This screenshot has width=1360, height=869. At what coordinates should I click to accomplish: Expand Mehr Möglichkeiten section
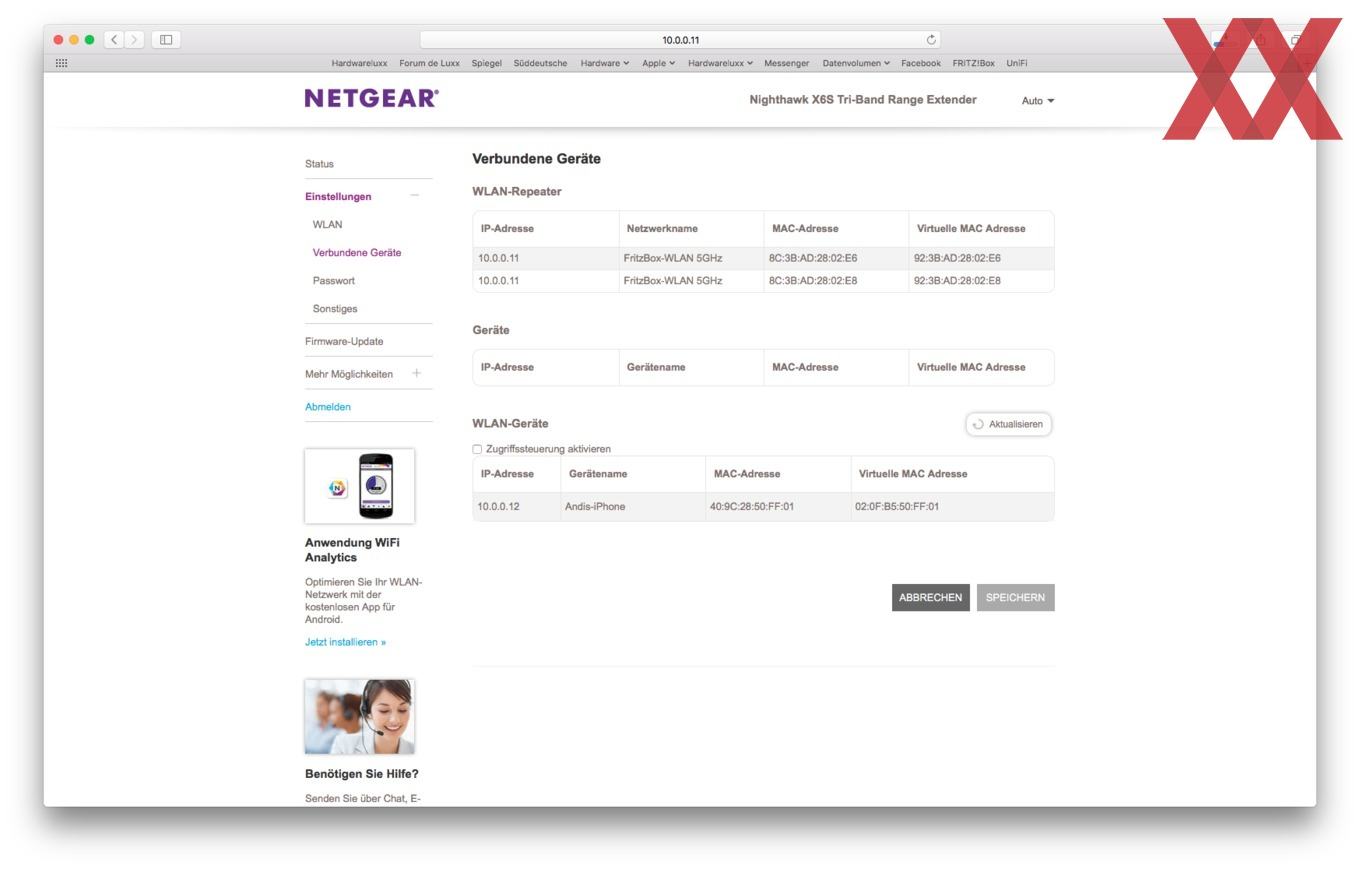pyautogui.click(x=416, y=373)
